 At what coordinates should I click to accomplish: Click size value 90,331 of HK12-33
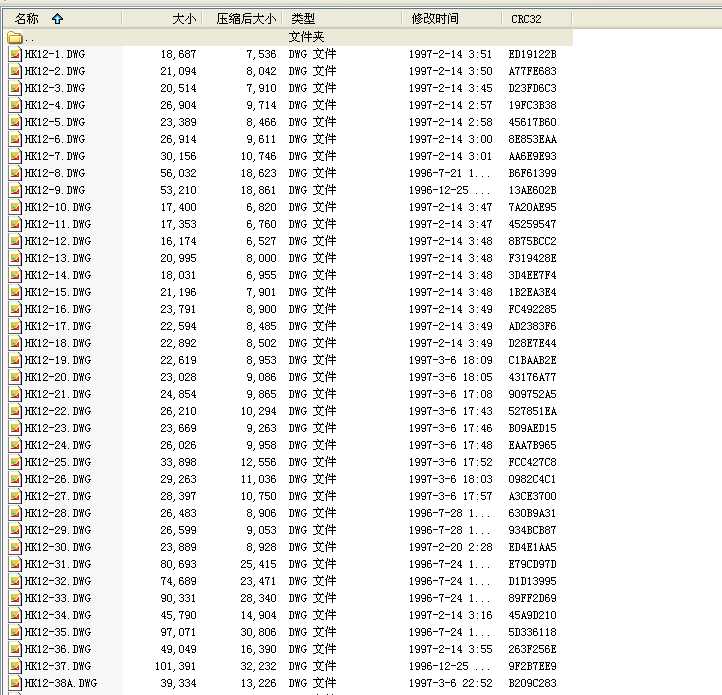pos(178,599)
